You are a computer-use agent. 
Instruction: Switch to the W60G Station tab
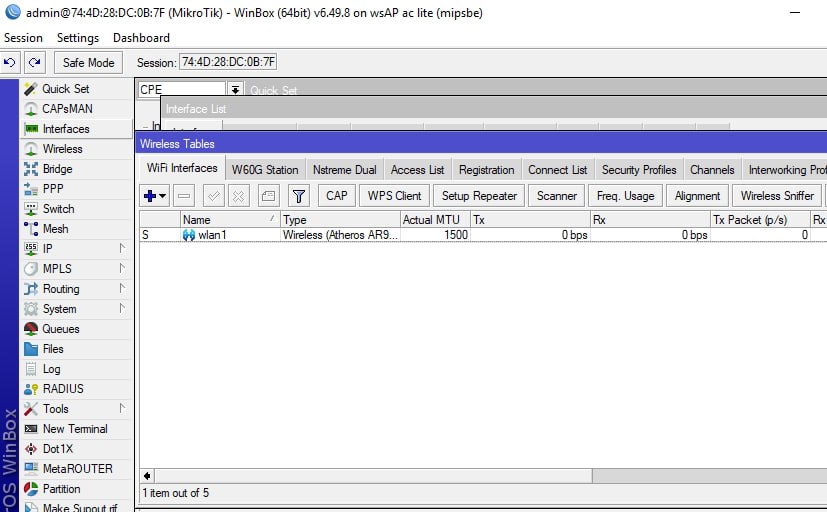265,170
